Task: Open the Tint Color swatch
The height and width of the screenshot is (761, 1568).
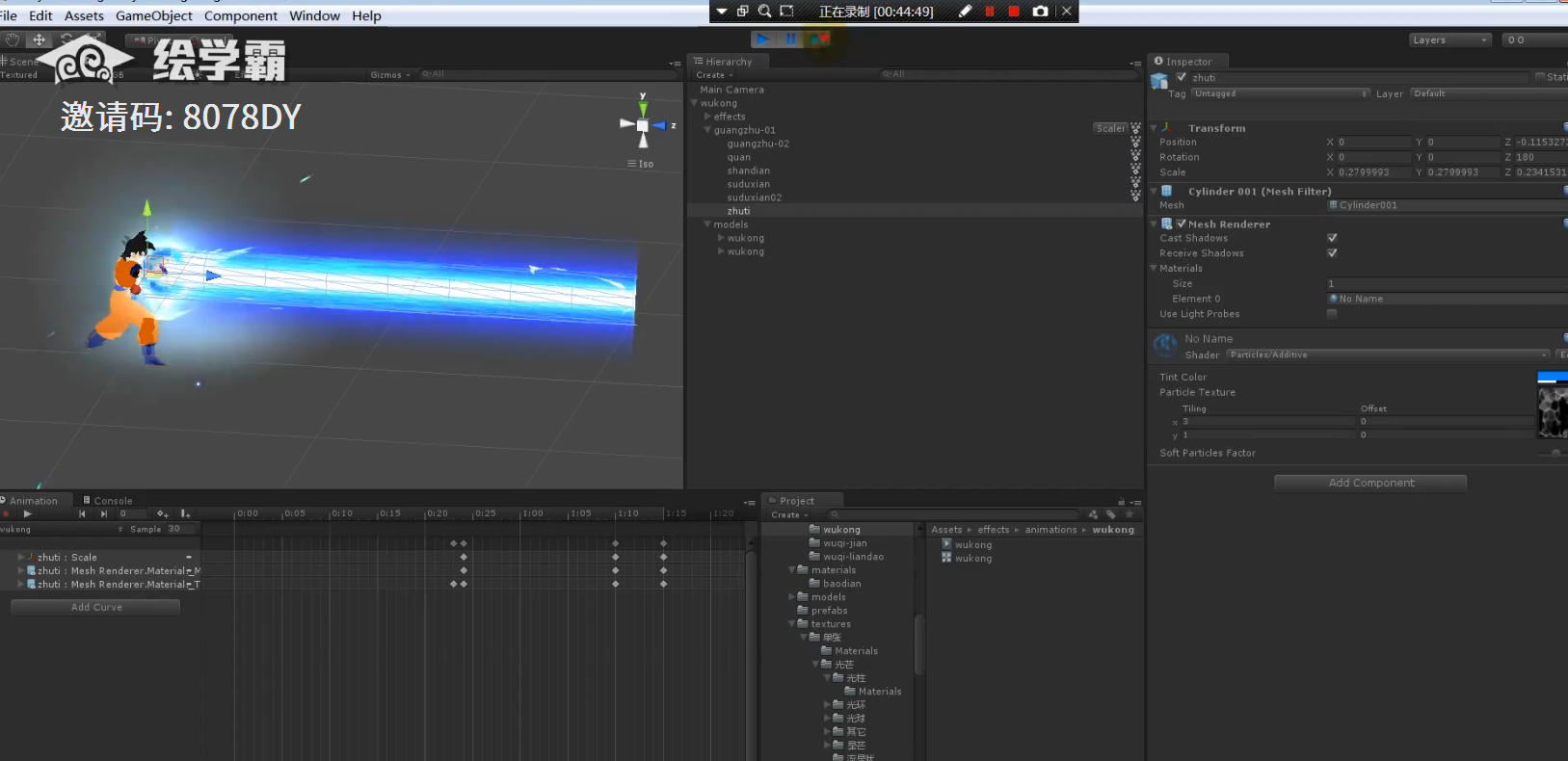Action: click(1553, 378)
